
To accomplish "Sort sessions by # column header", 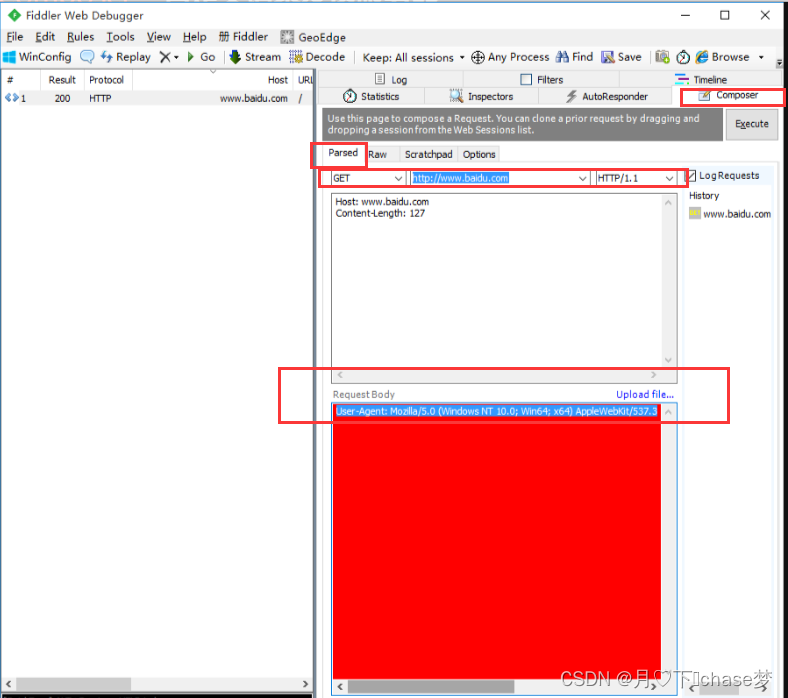I will [x=20, y=79].
